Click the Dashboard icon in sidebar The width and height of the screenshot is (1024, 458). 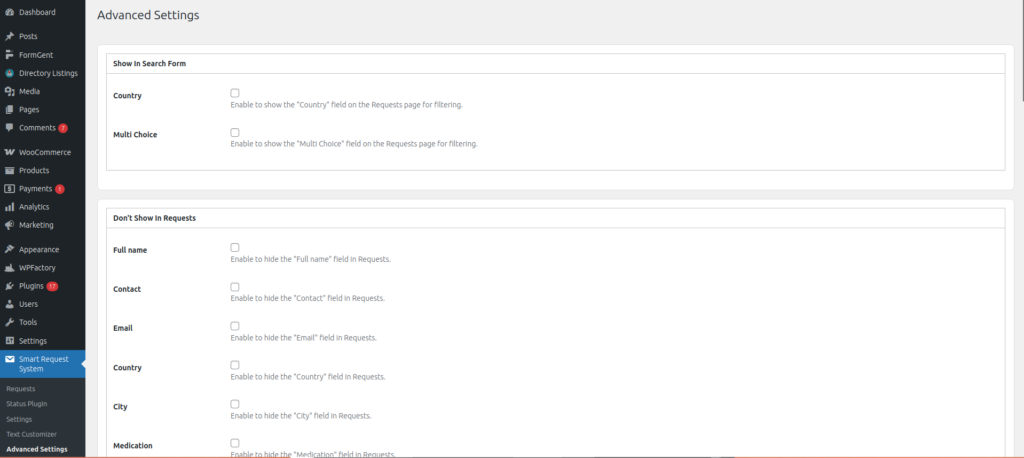click(9, 12)
